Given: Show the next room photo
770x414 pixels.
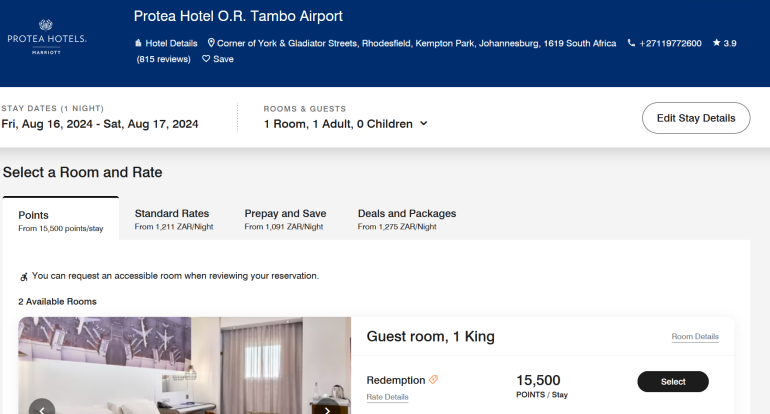Looking at the screenshot, I should 326,408.
